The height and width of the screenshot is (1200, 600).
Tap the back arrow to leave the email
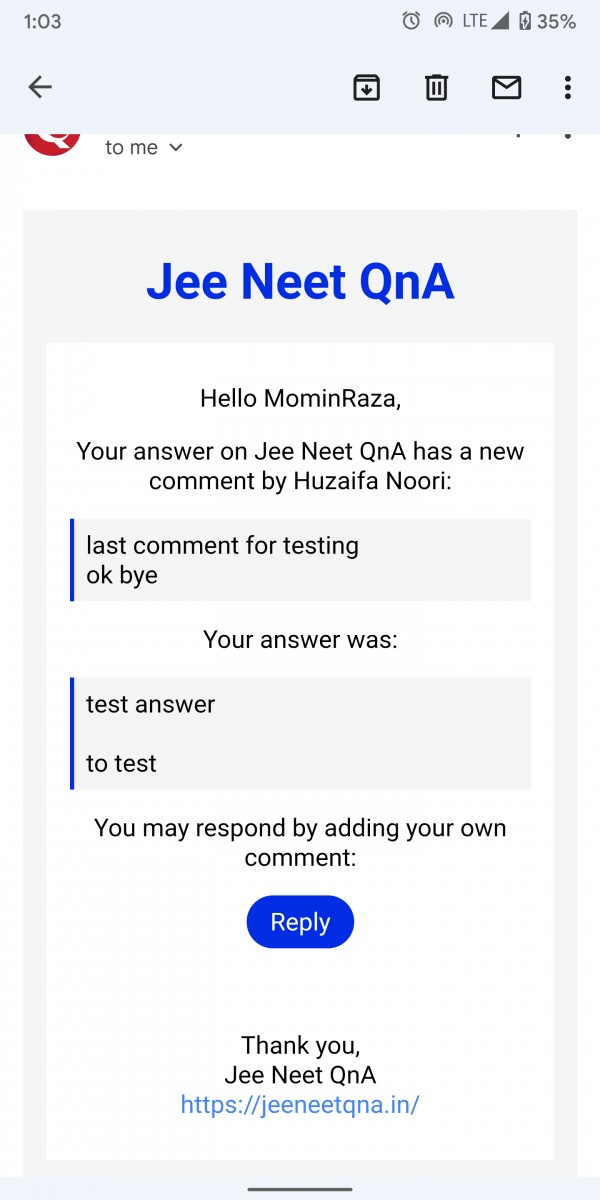[40, 88]
